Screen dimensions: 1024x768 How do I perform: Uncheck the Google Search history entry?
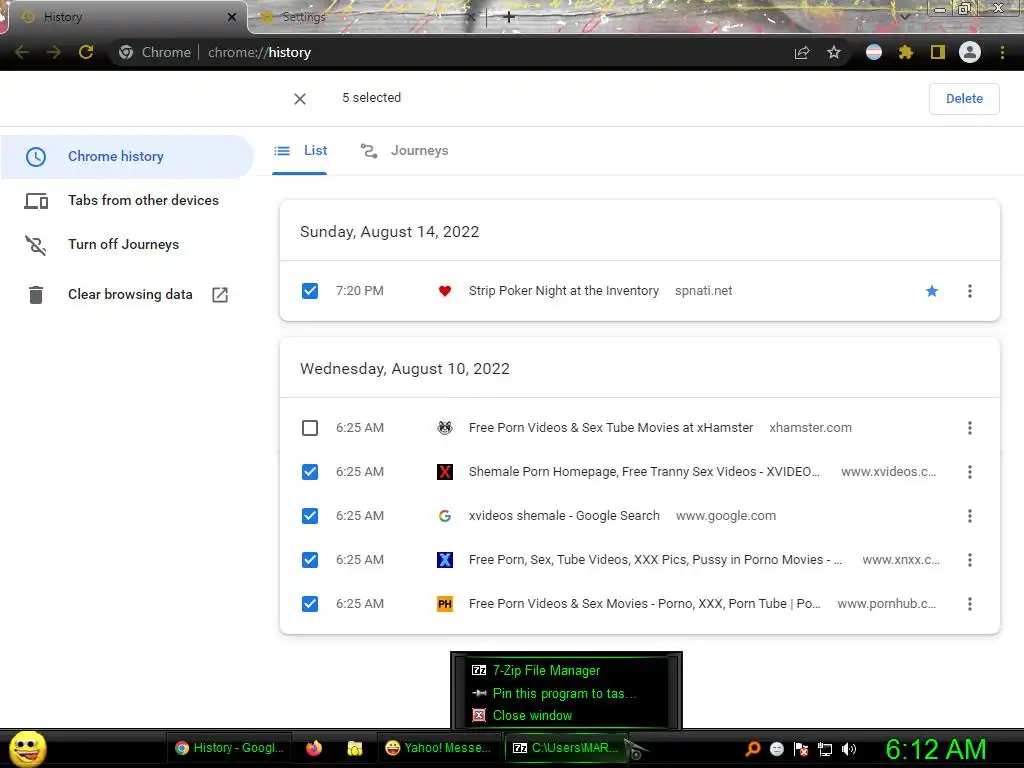(x=310, y=516)
